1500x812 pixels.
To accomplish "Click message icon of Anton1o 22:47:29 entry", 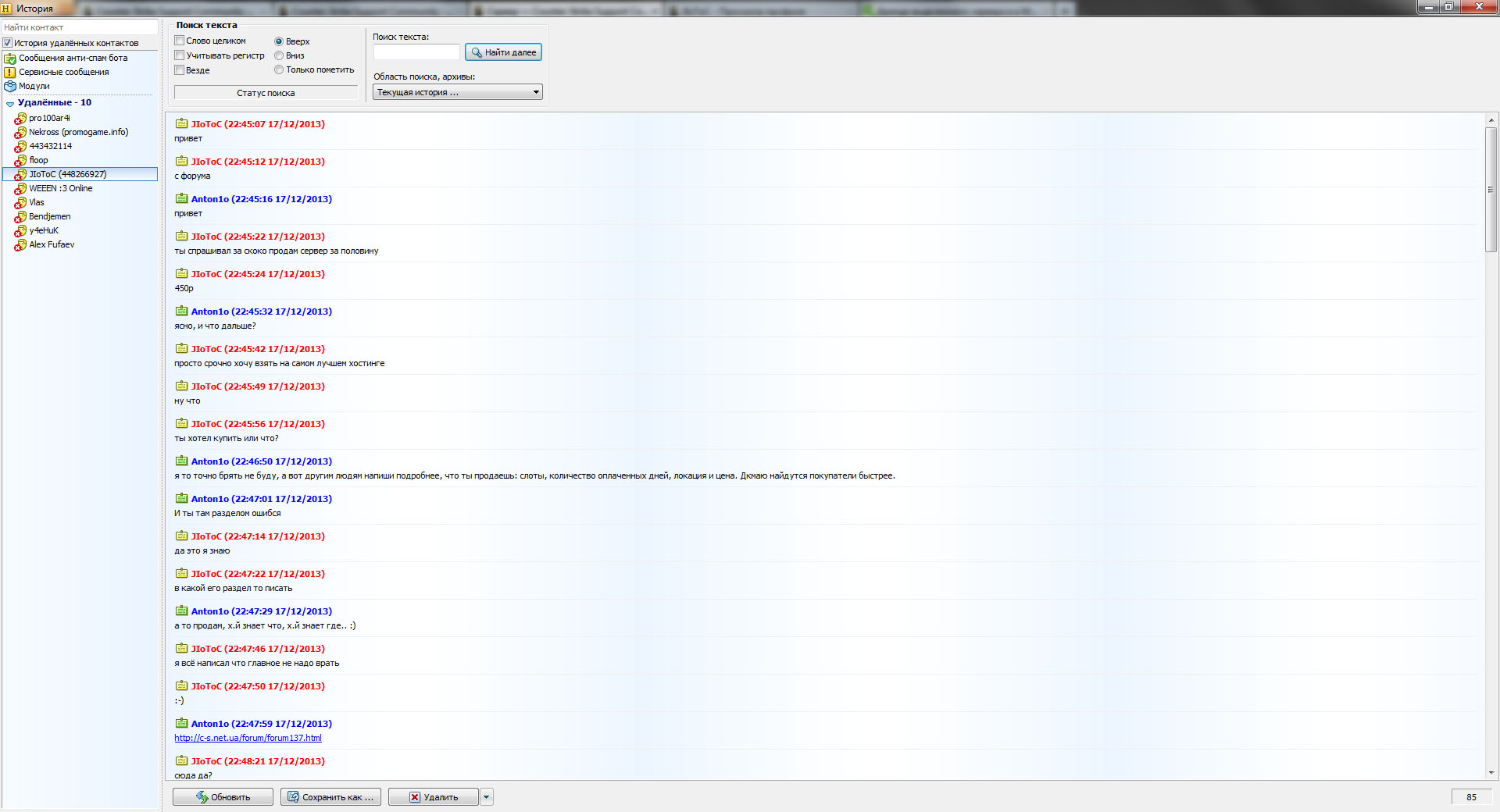I will (181, 611).
